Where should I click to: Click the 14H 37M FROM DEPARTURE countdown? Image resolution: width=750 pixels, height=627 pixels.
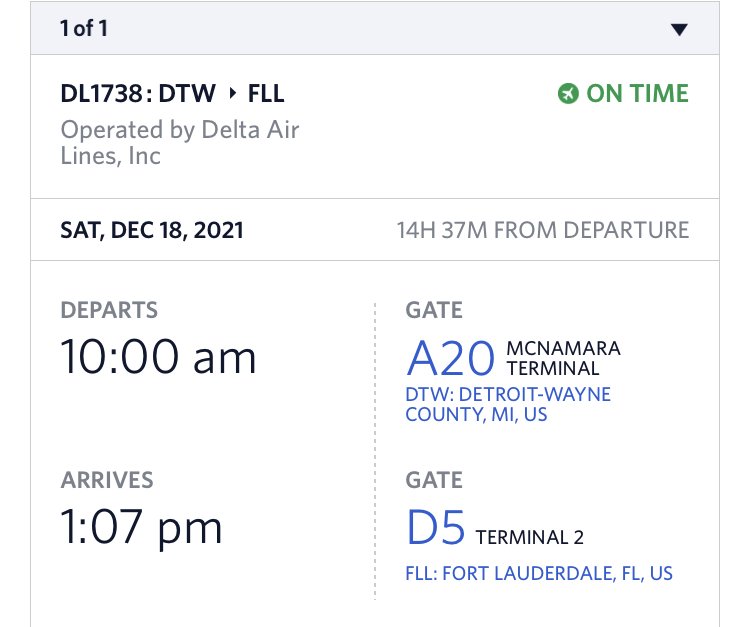point(542,230)
